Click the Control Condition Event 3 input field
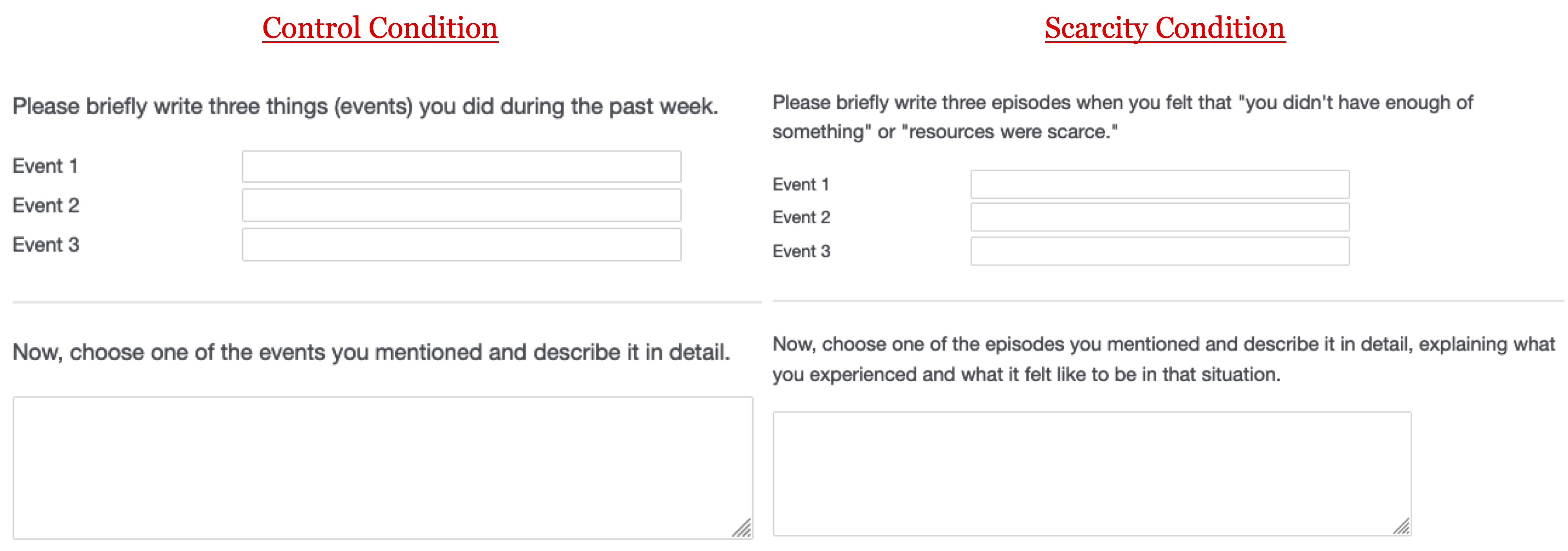The height and width of the screenshot is (551, 1568). 461,245
